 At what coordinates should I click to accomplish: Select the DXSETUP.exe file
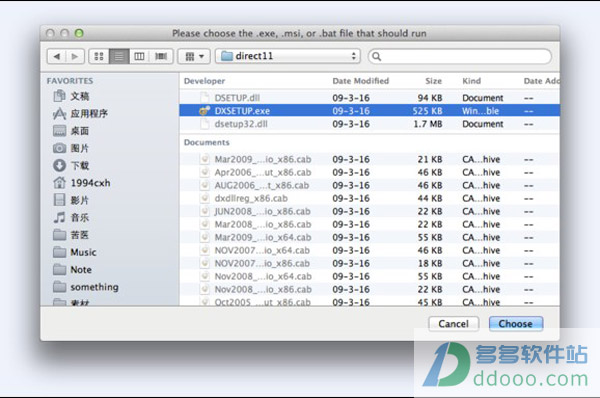coord(369,111)
